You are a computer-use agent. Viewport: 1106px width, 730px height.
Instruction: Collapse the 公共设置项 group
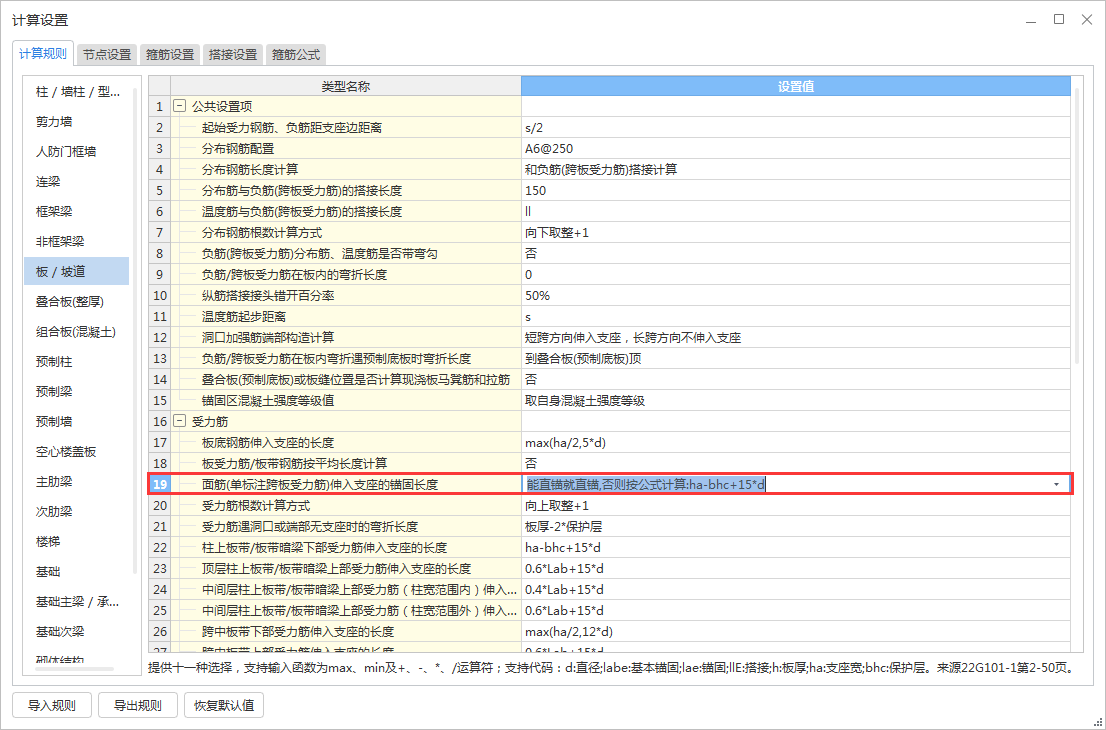(180, 107)
